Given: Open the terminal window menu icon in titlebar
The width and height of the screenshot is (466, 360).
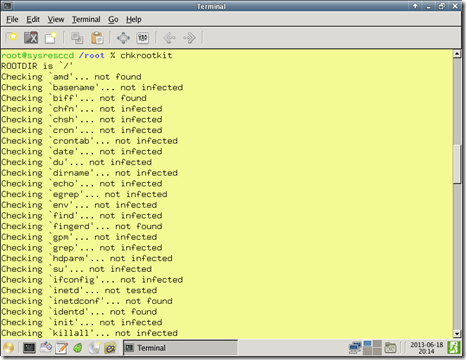Looking at the screenshot, I should [7, 6].
